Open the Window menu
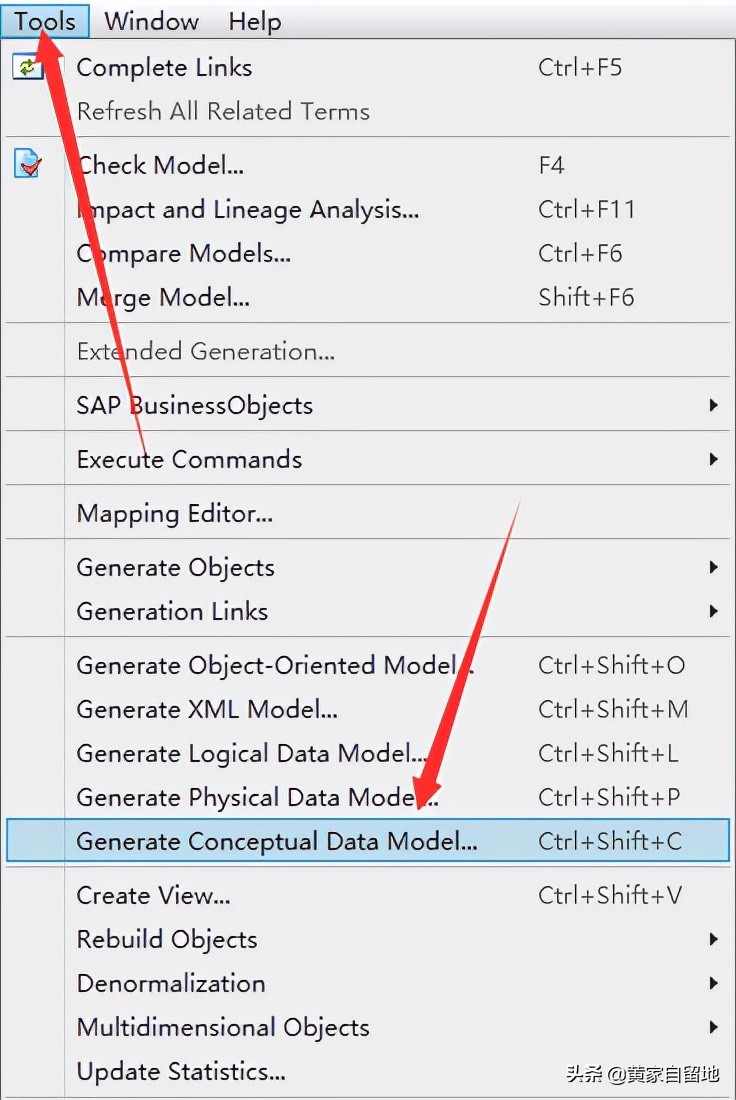This screenshot has height=1100, width=736. click(151, 21)
